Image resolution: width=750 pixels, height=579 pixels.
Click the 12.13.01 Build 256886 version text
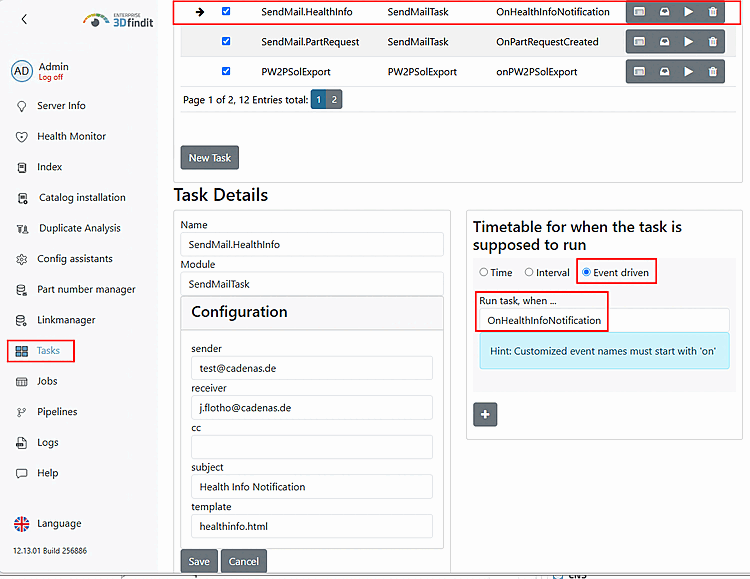click(x=50, y=551)
